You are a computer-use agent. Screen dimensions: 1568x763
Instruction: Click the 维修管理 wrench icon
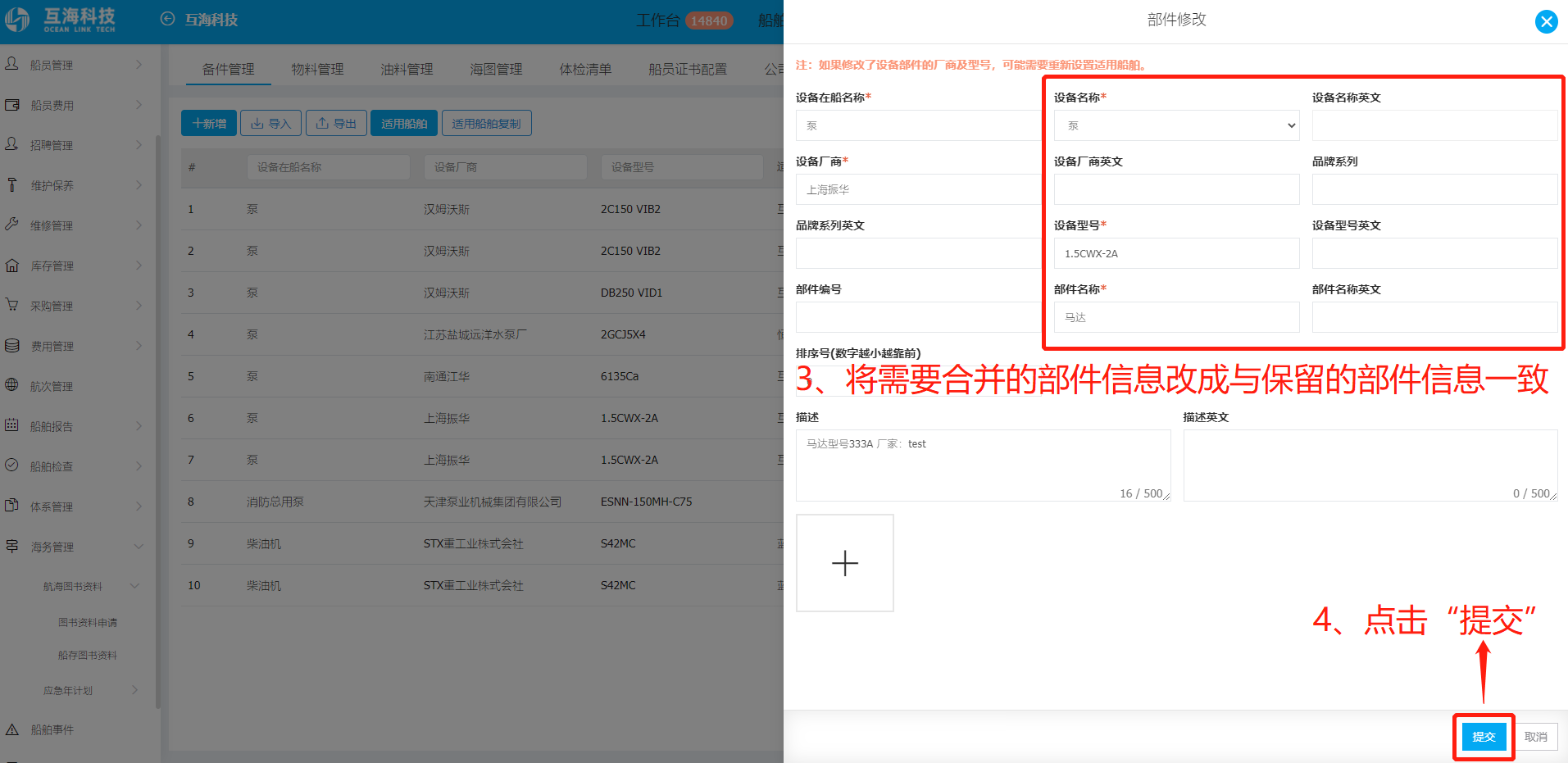12,225
